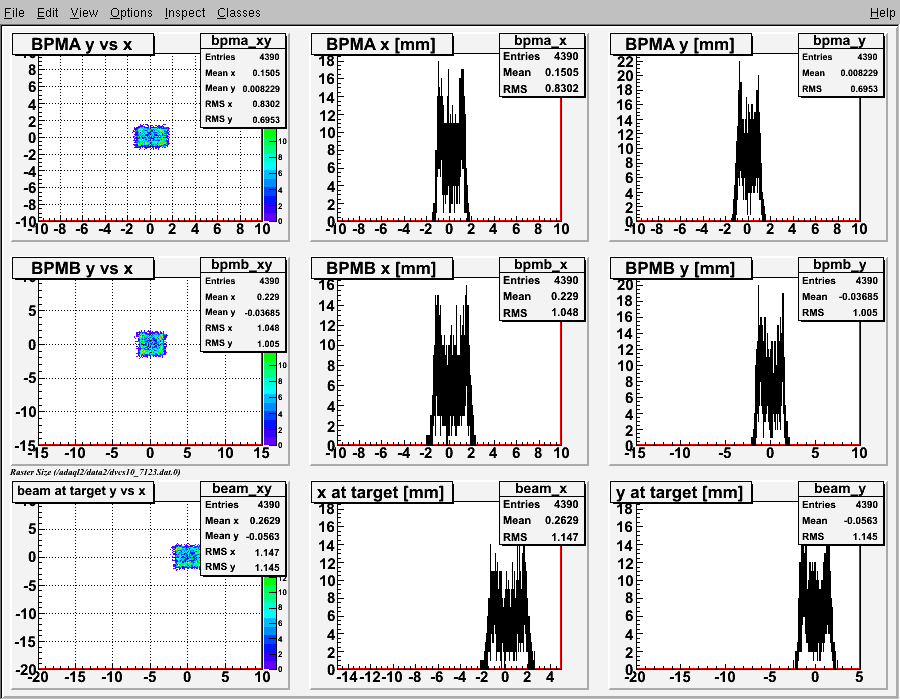Open the View menu
Screen dimensions: 900x700
tap(84, 12)
